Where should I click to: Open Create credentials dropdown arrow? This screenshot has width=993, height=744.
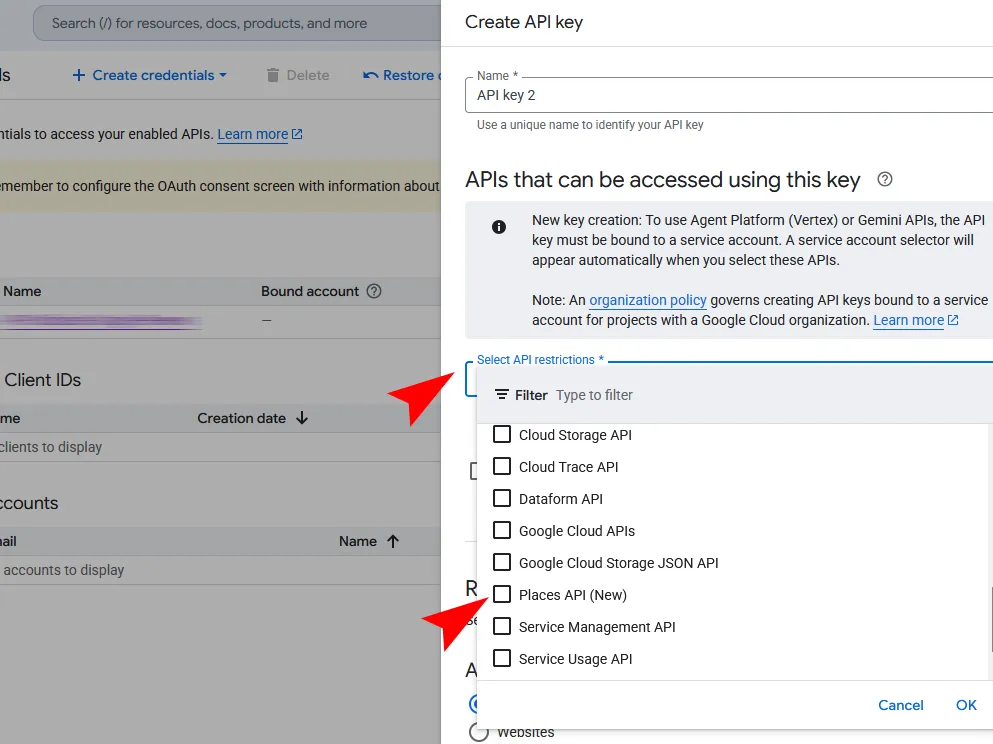223,75
